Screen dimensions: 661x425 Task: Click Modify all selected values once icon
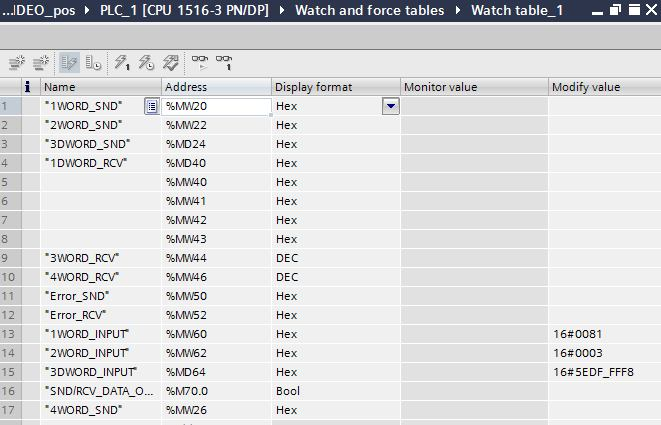(x=122, y=62)
